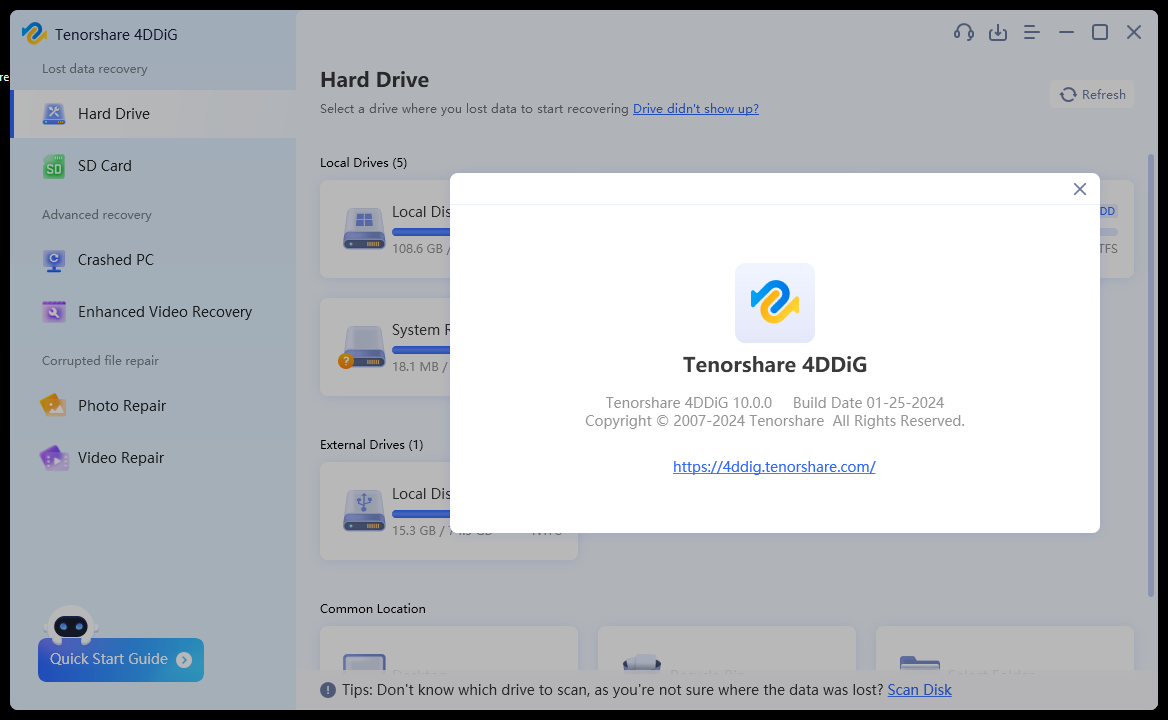Image resolution: width=1168 pixels, height=720 pixels.
Task: Click the Common Location heading
Action: click(373, 609)
